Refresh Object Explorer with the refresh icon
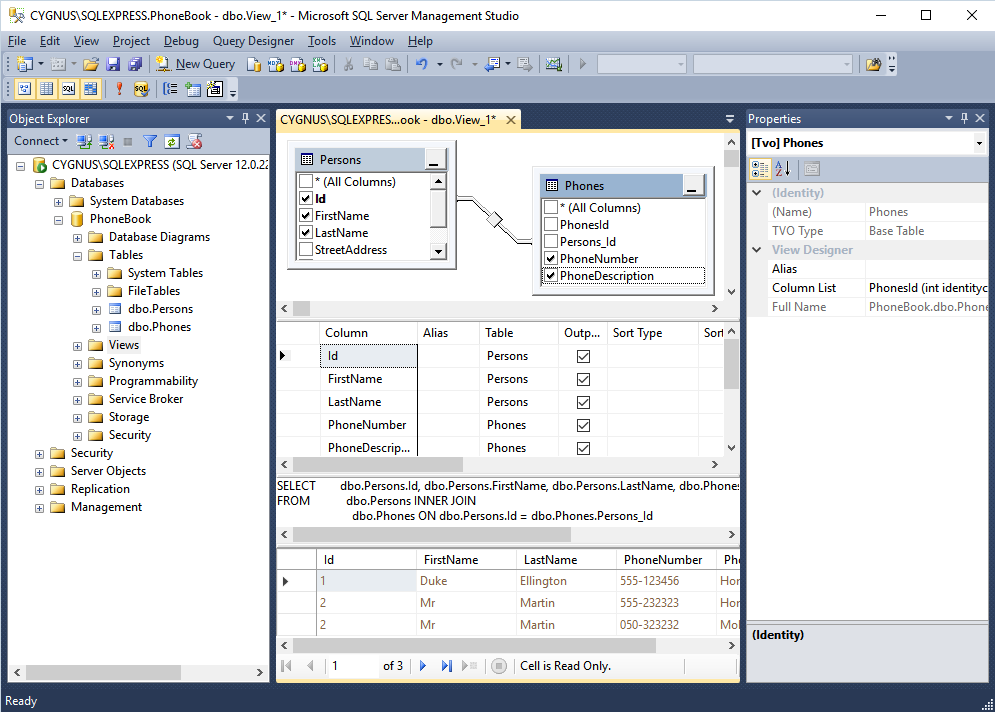The image size is (995, 712). pyautogui.click(x=172, y=142)
